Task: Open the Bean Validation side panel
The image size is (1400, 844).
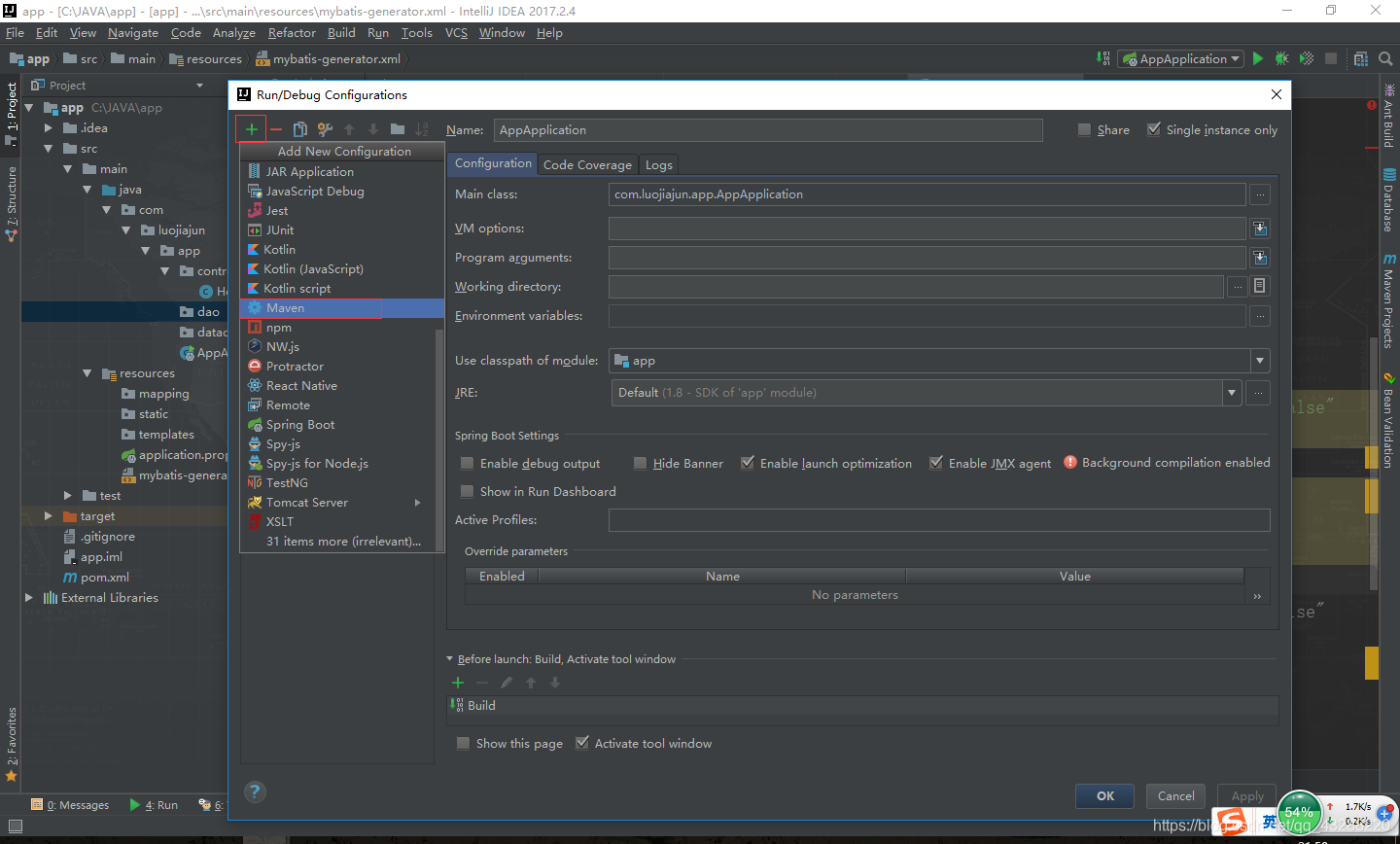Action: pyautogui.click(x=1389, y=420)
